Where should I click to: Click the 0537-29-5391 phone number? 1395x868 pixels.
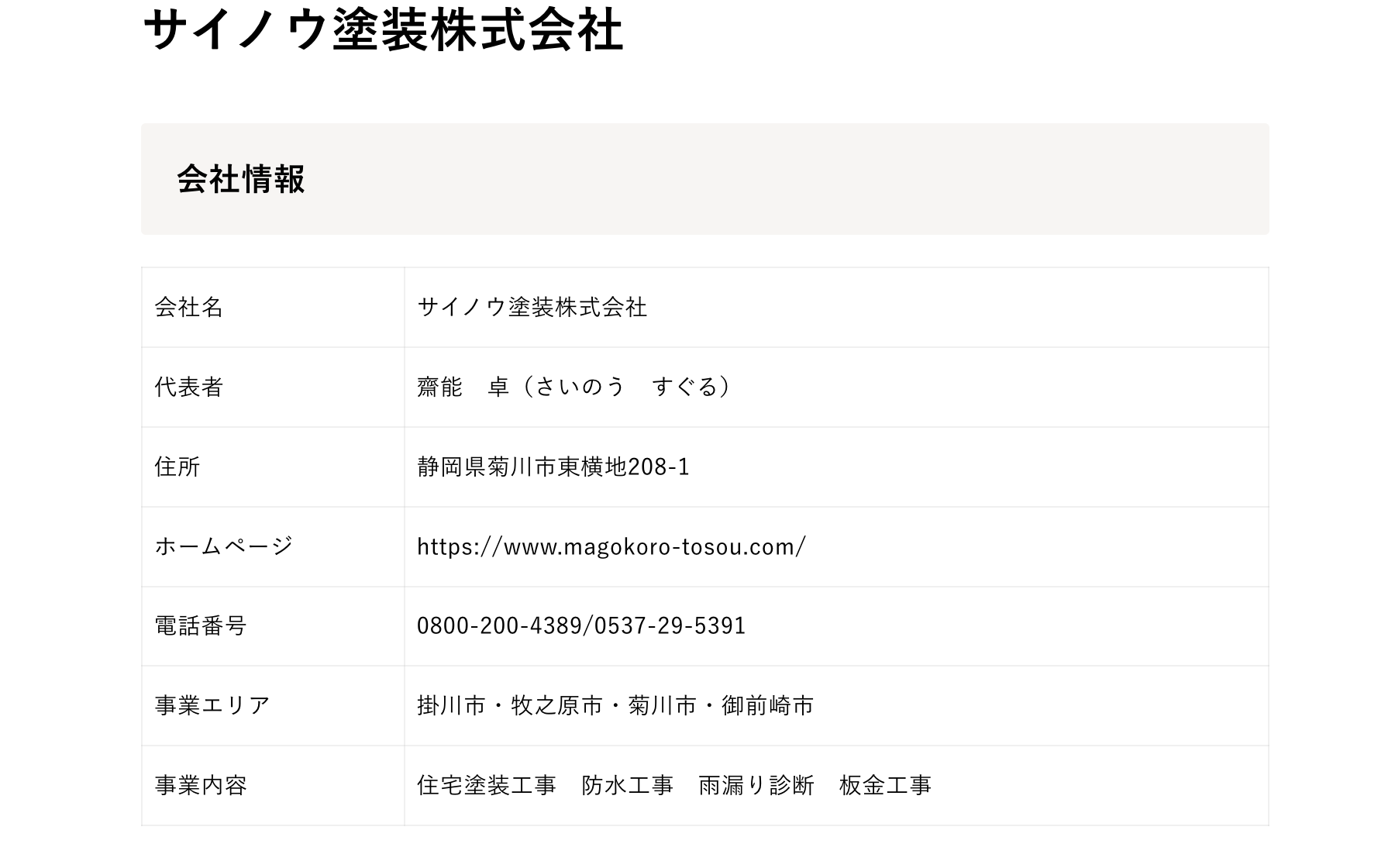[670, 625]
